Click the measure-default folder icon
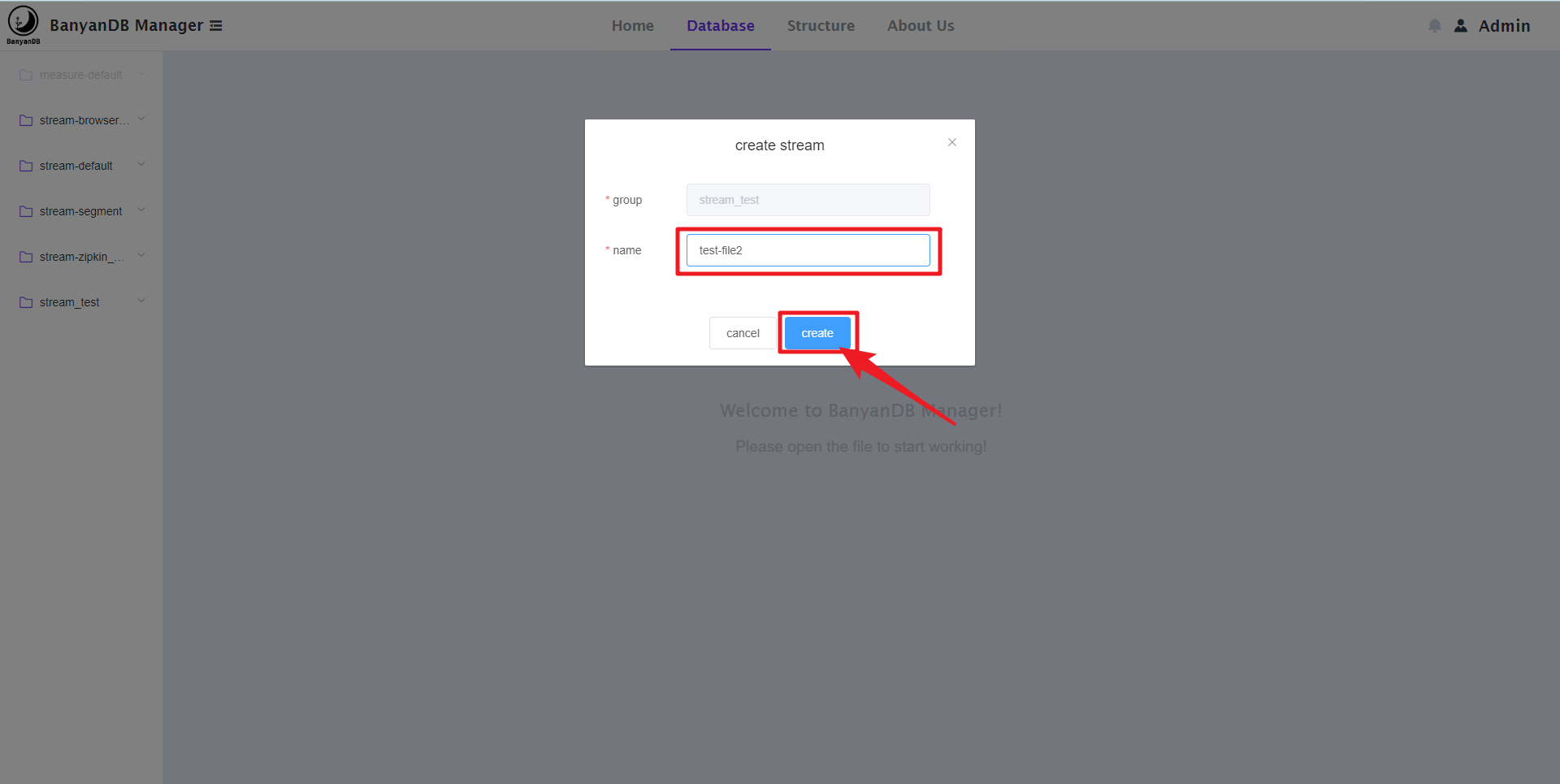 coord(26,75)
